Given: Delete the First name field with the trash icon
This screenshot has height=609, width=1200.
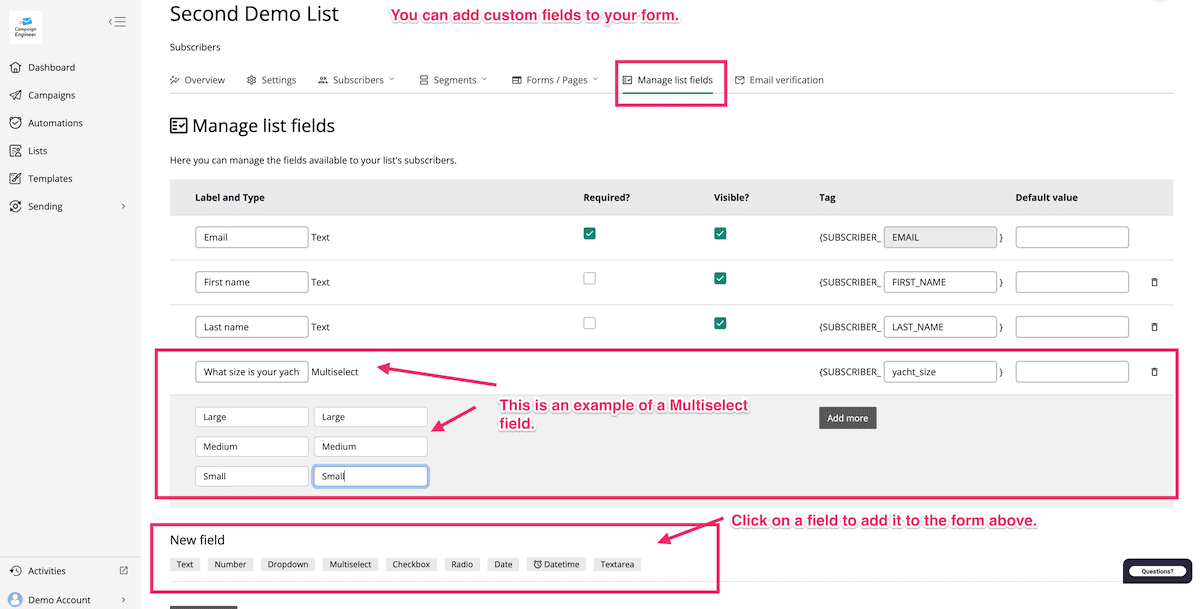Looking at the screenshot, I should coord(1154,283).
